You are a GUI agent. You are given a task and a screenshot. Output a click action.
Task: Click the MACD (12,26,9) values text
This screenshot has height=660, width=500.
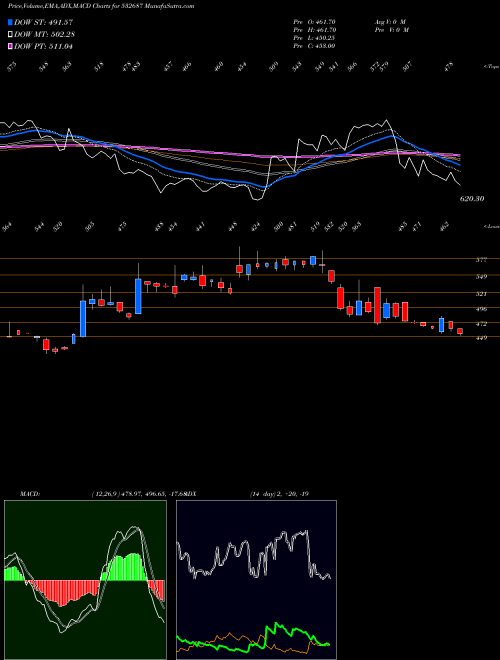pyautogui.click(x=139, y=494)
